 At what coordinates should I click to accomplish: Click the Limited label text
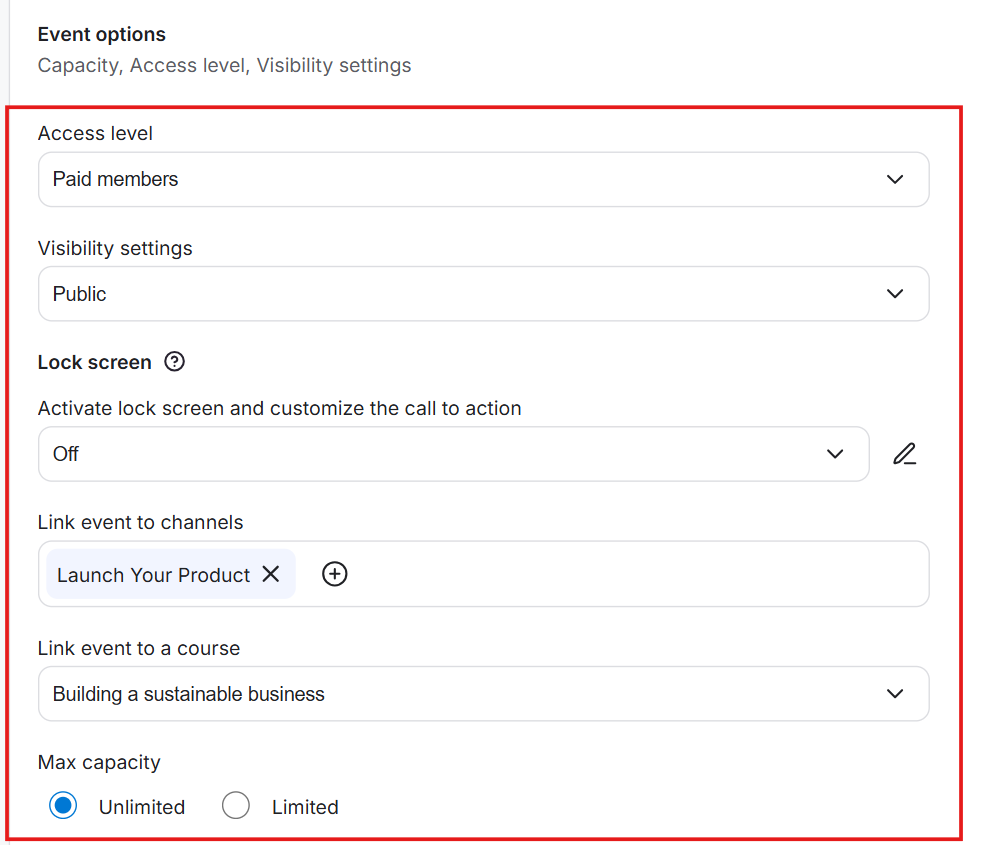[305, 807]
